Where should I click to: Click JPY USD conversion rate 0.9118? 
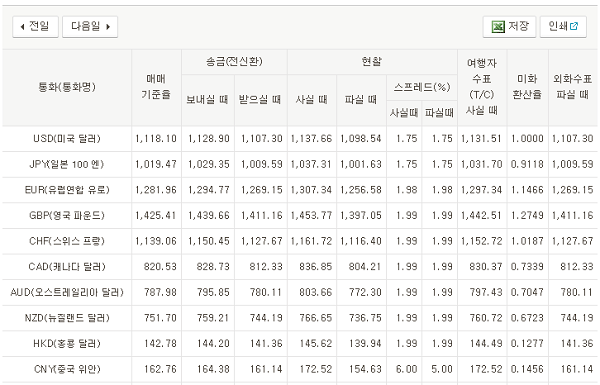pyautogui.click(x=527, y=164)
